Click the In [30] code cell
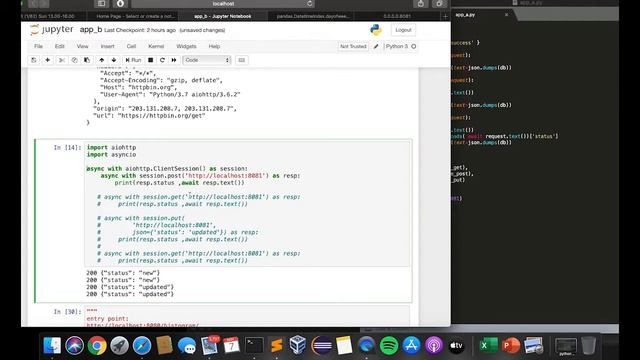Viewport: 640px width, 360px height. coord(247,317)
